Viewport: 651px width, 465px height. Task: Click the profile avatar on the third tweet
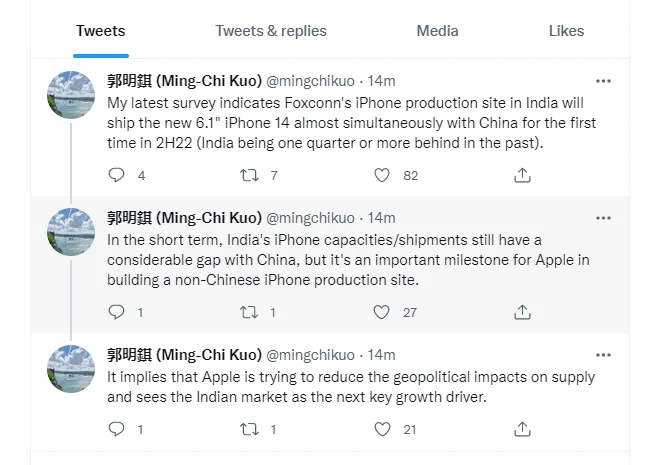[72, 368]
